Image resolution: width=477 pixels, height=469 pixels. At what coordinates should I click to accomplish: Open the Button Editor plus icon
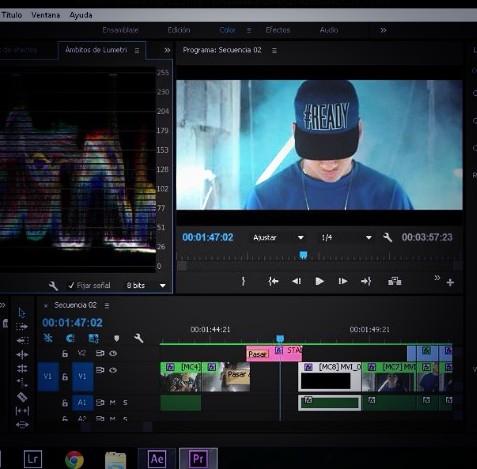[450, 283]
